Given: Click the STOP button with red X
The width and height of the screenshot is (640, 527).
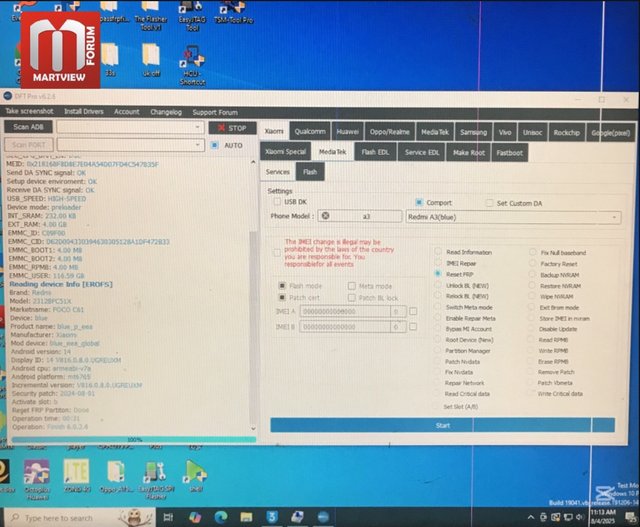Looking at the screenshot, I should coord(232,128).
